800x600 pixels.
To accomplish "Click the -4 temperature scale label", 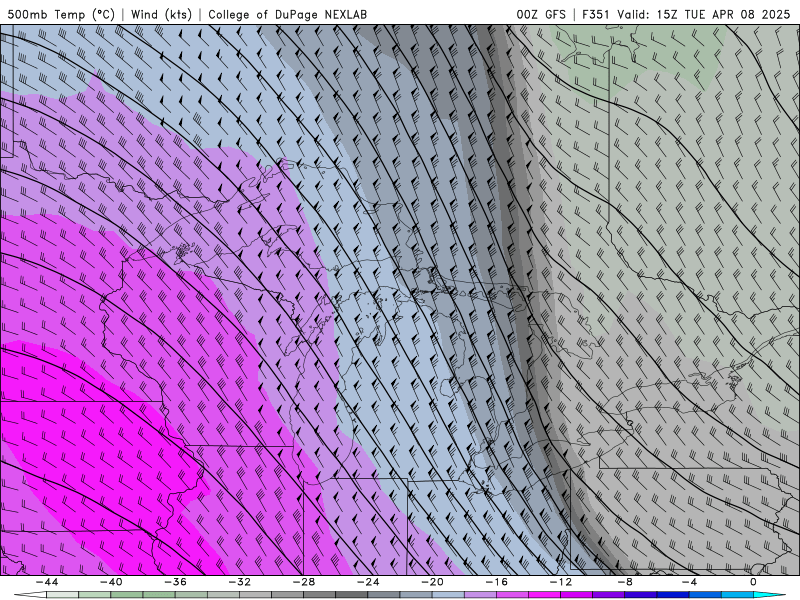I will [x=689, y=582].
